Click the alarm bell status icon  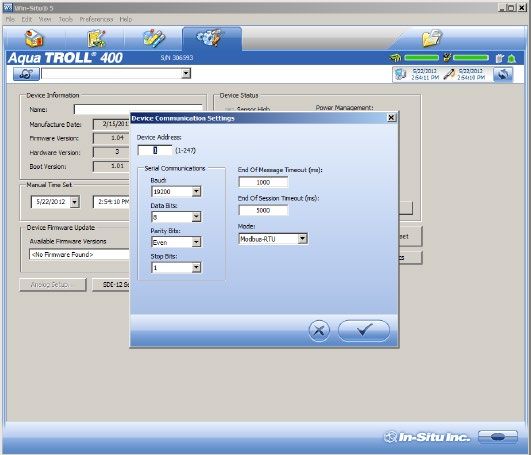point(512,59)
